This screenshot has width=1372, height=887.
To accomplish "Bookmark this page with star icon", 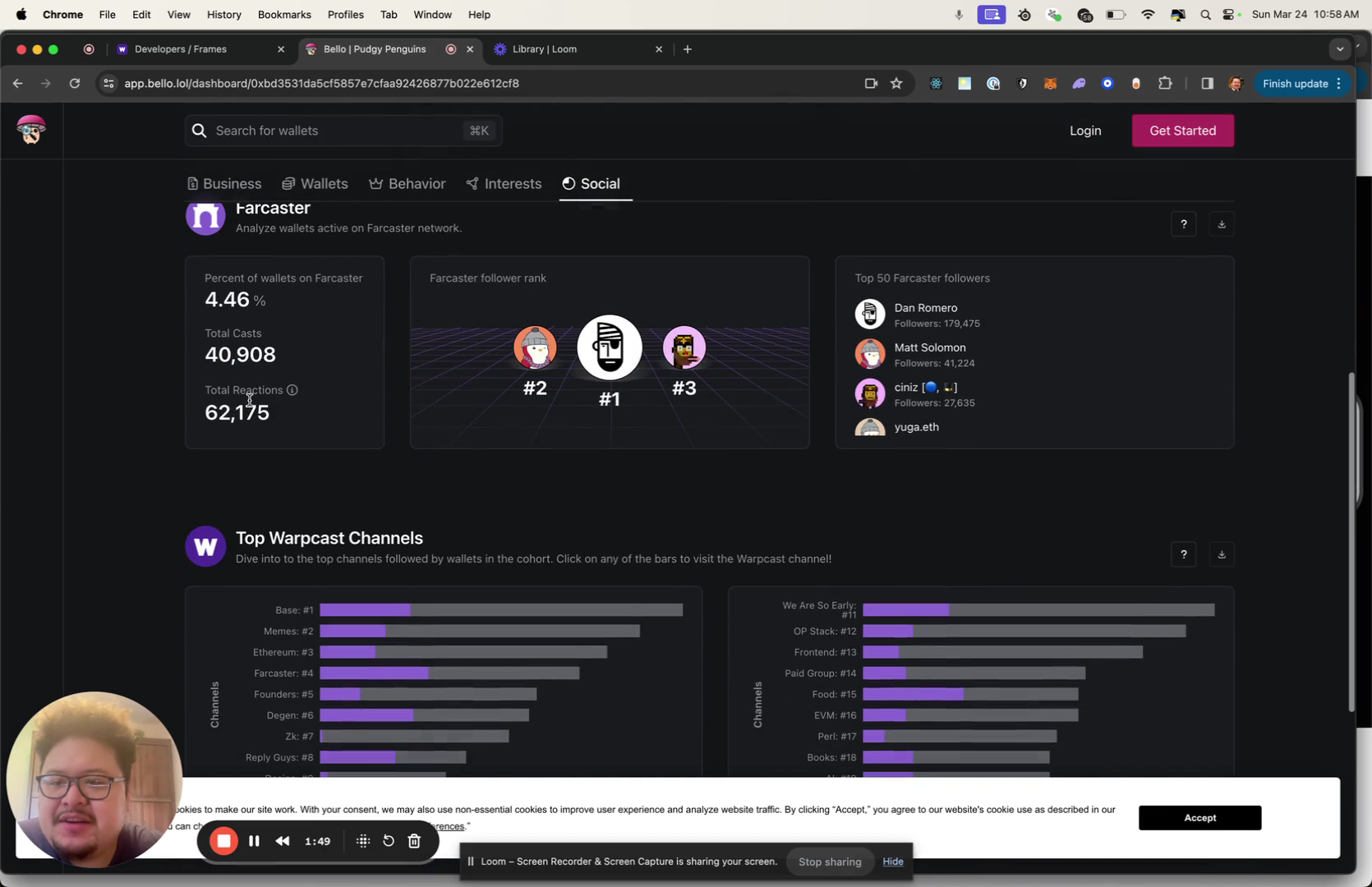I will (x=896, y=83).
